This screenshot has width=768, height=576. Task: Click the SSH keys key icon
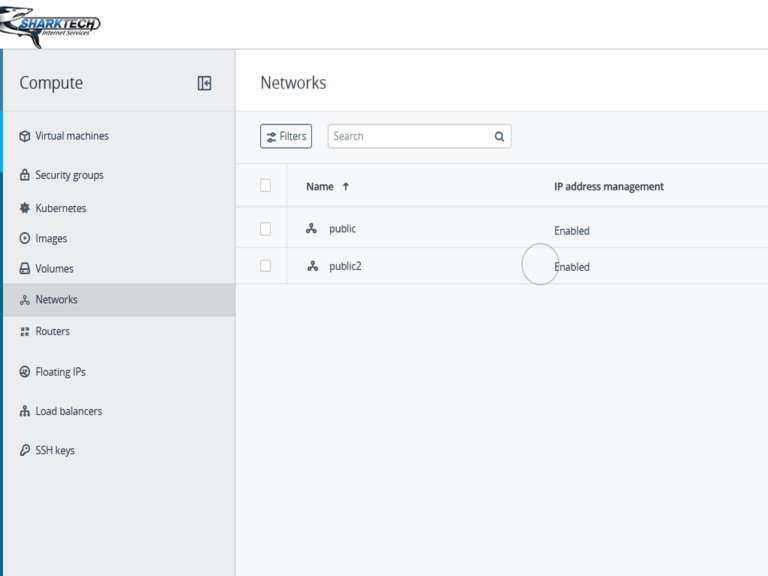tap(25, 450)
